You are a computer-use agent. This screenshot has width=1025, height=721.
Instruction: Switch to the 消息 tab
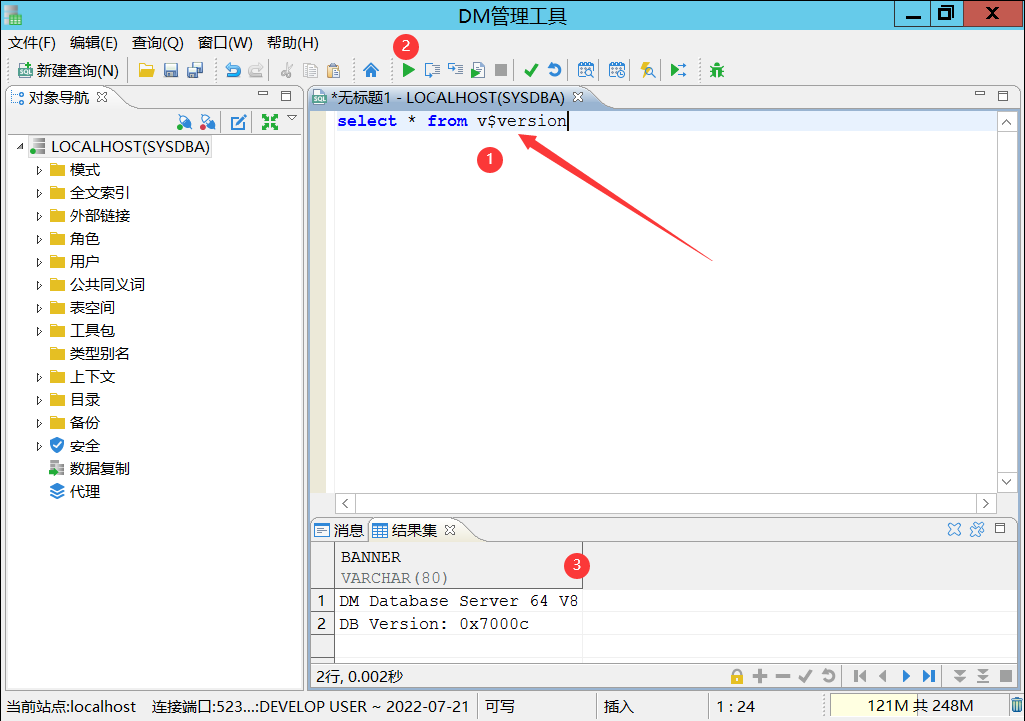point(340,530)
